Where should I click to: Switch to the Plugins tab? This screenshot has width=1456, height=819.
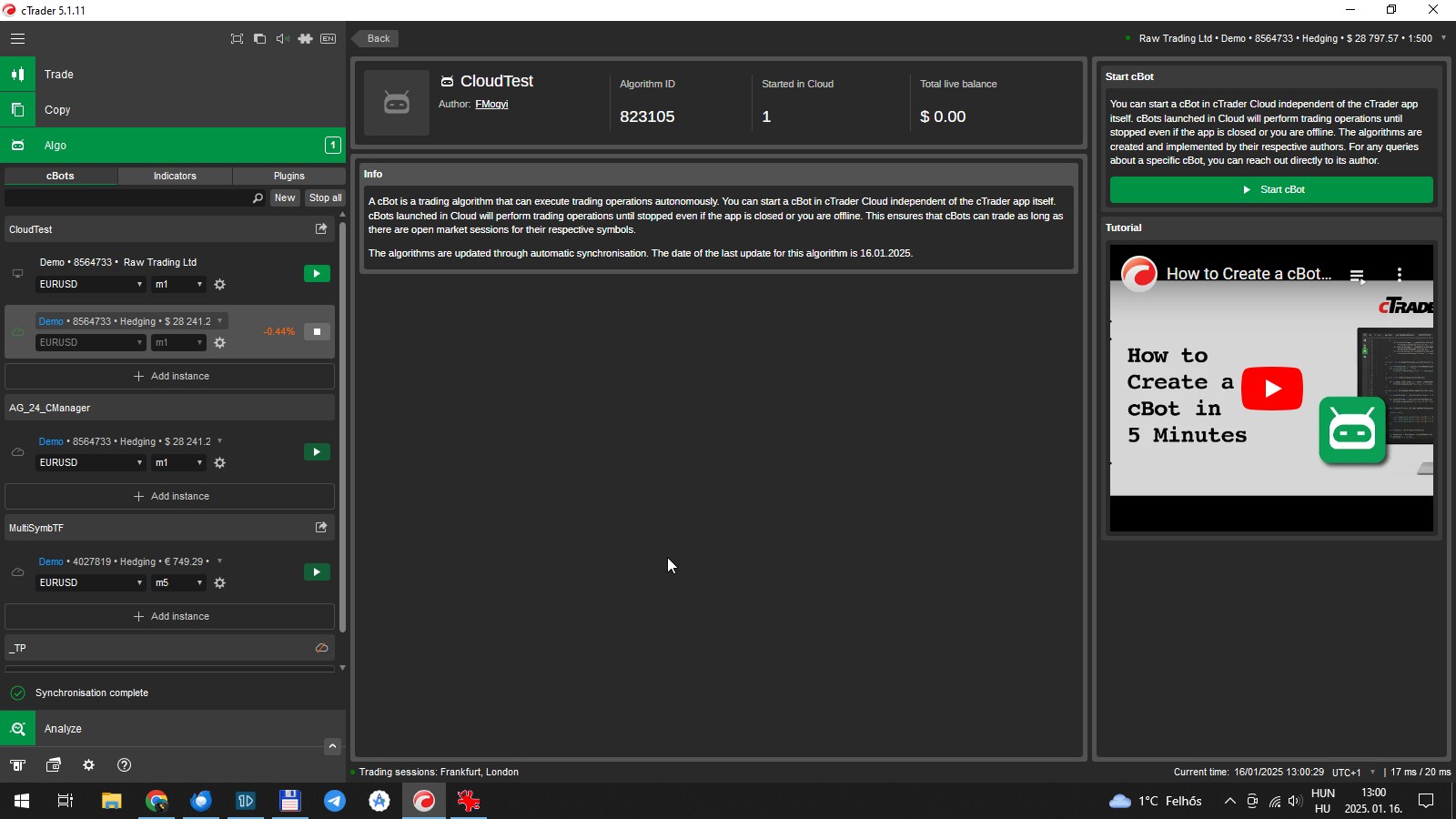point(289,176)
